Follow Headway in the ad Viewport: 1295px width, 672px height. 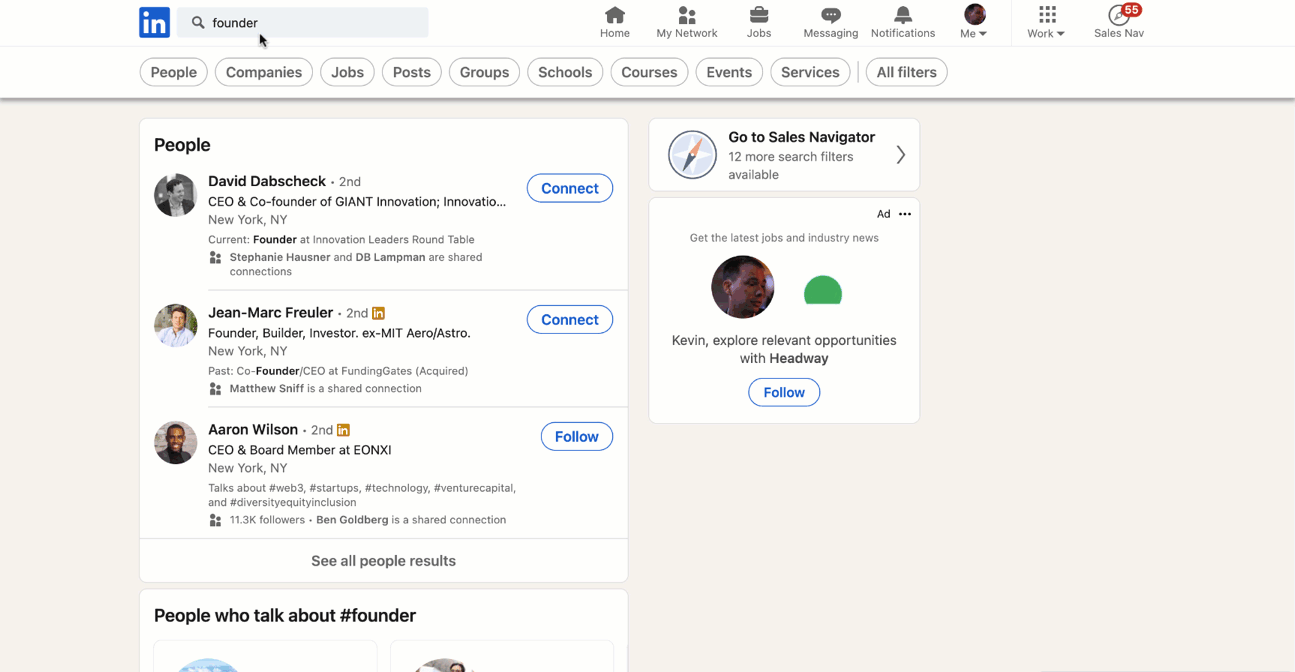pos(784,393)
